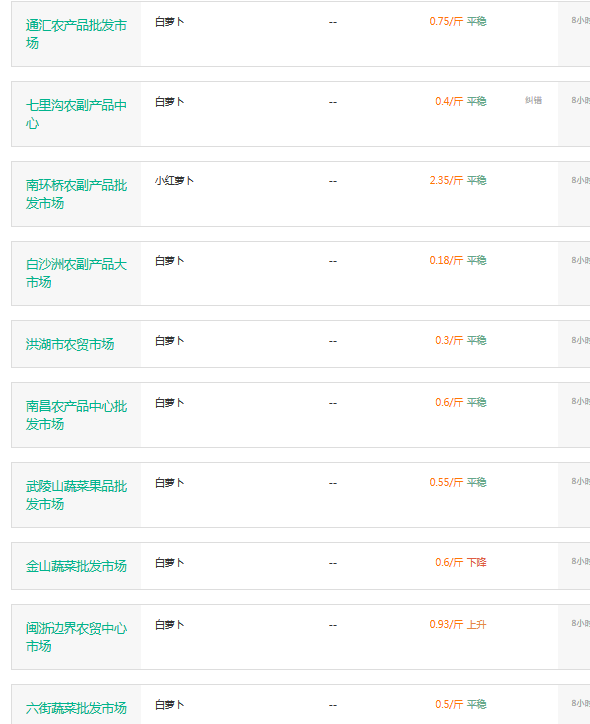This screenshot has width=590, height=724.
Task: Open 南环桥农副产品批发市场 market link
Action: coord(76,194)
